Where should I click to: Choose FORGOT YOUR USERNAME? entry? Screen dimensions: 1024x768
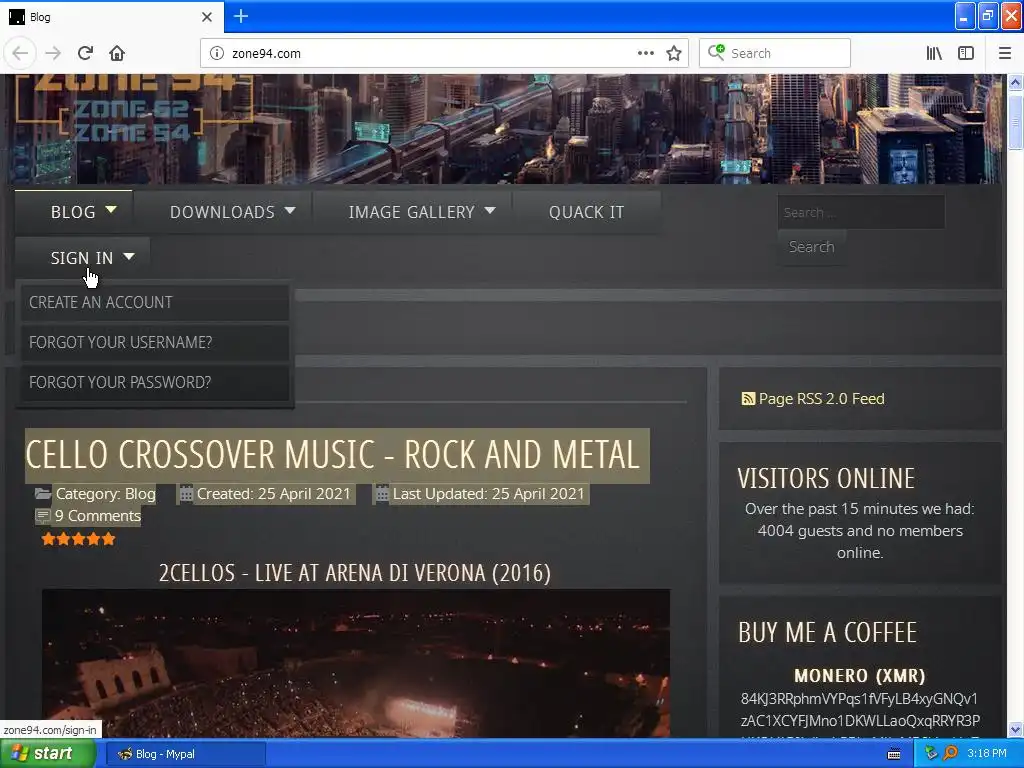[x=155, y=342]
